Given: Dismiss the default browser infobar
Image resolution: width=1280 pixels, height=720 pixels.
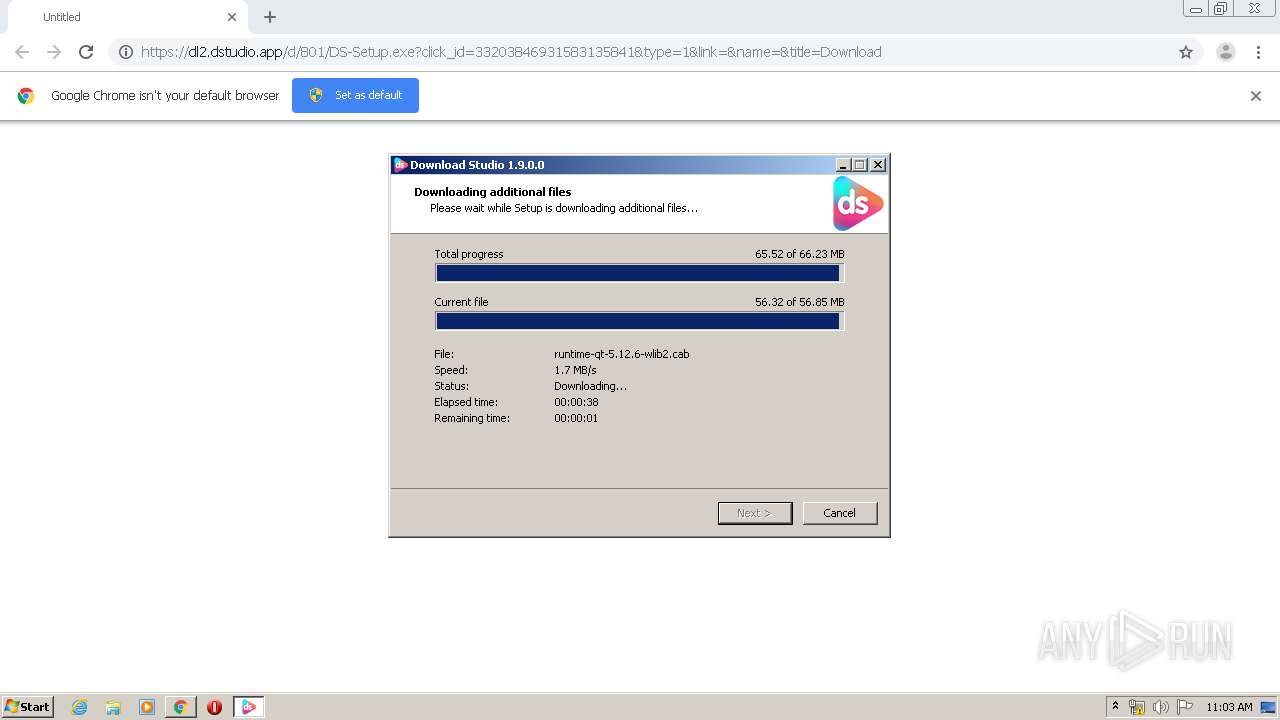Looking at the screenshot, I should (1256, 96).
